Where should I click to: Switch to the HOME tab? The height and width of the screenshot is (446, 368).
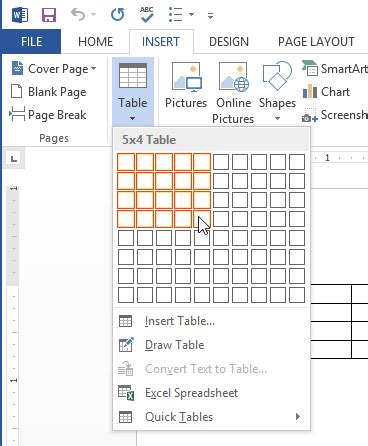pos(96,42)
